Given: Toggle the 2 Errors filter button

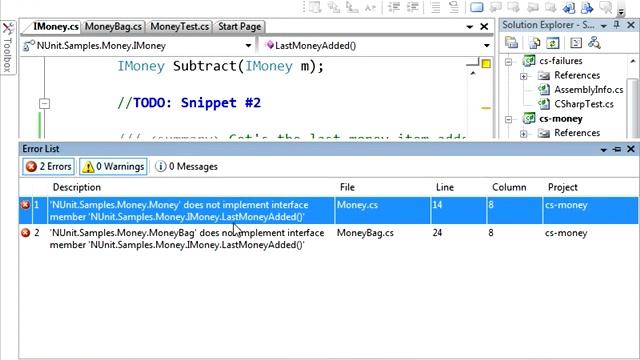Looking at the screenshot, I should click(48, 167).
